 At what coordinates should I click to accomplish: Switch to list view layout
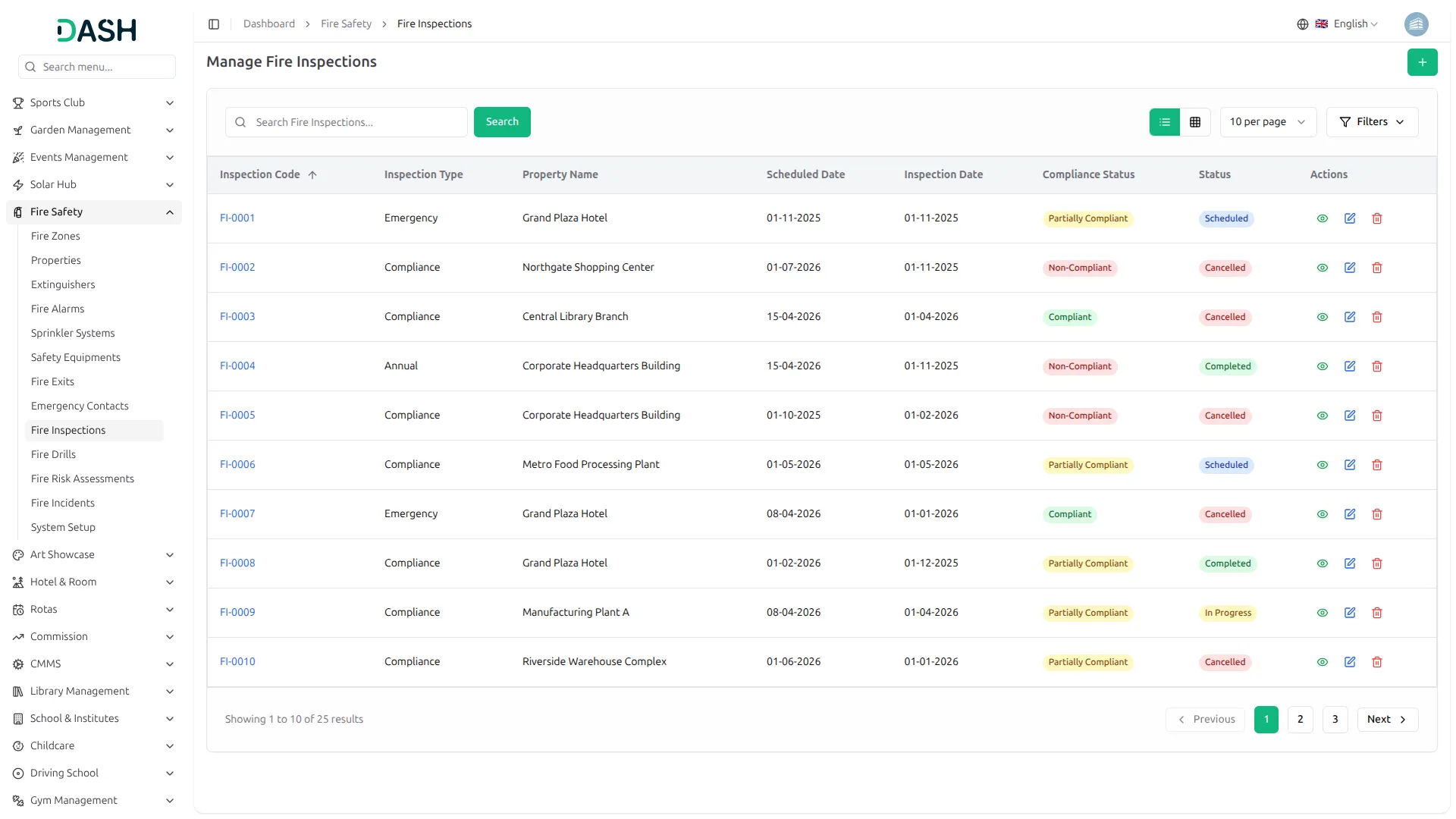(1164, 122)
